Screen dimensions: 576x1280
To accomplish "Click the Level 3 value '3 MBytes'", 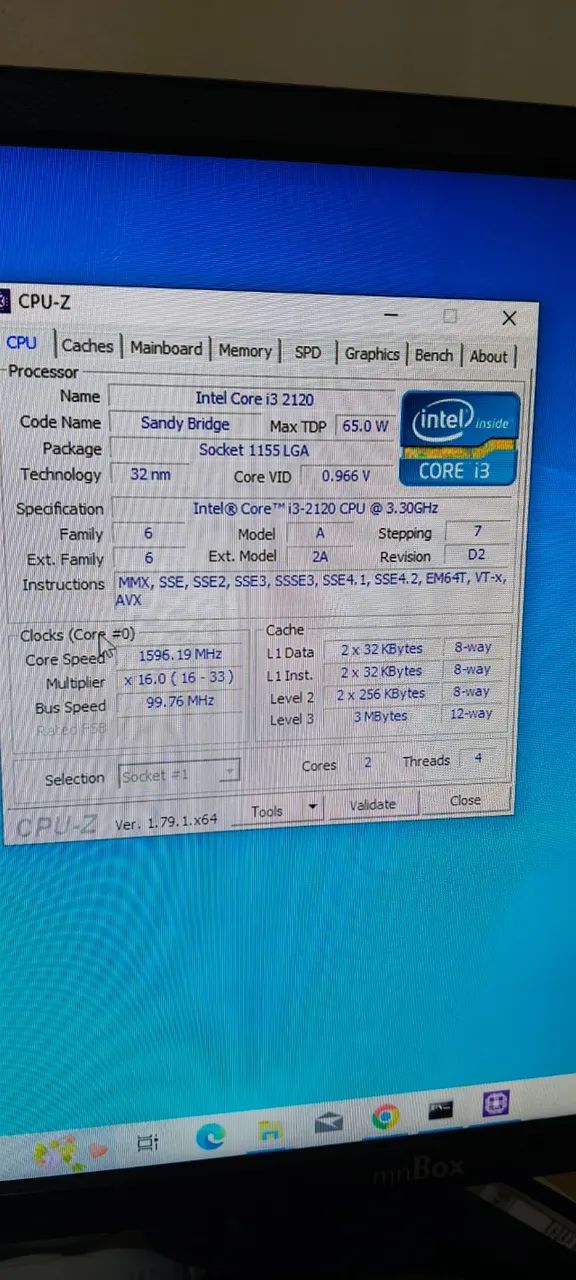I will 380,716.
